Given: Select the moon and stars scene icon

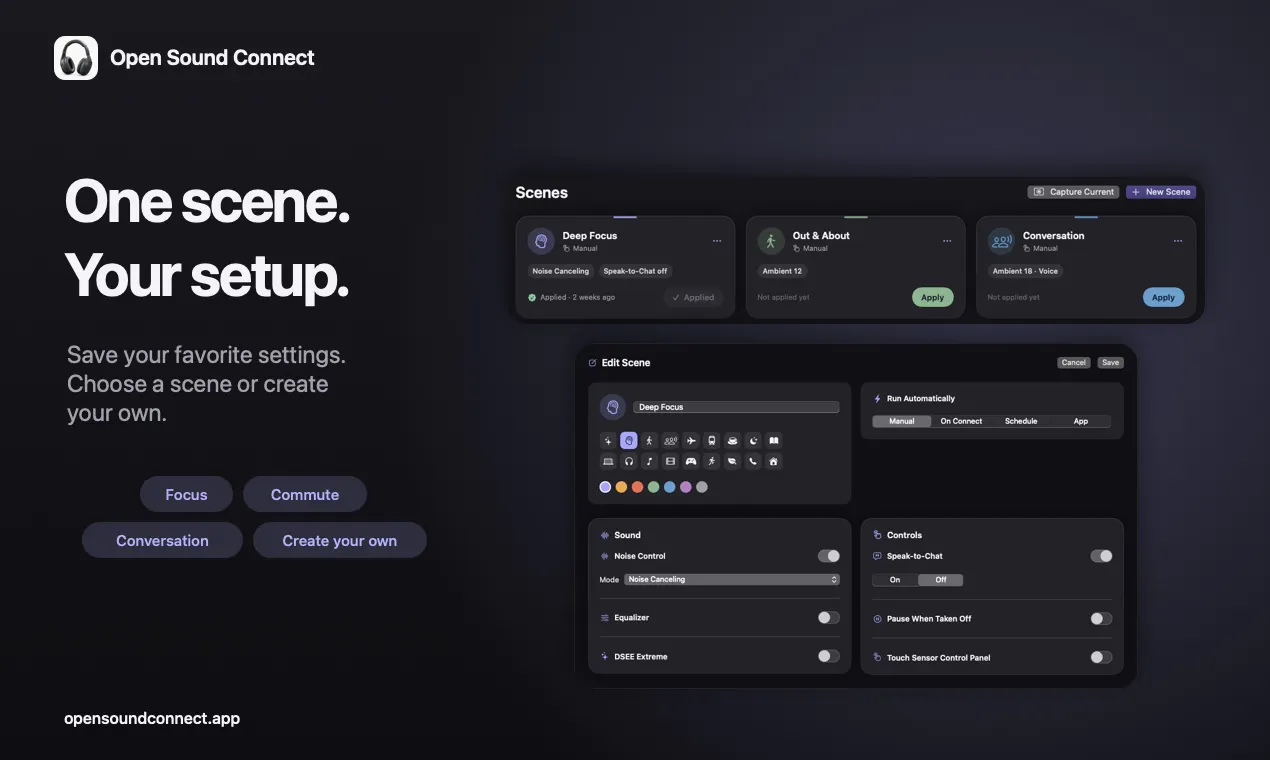Looking at the screenshot, I should [753, 440].
